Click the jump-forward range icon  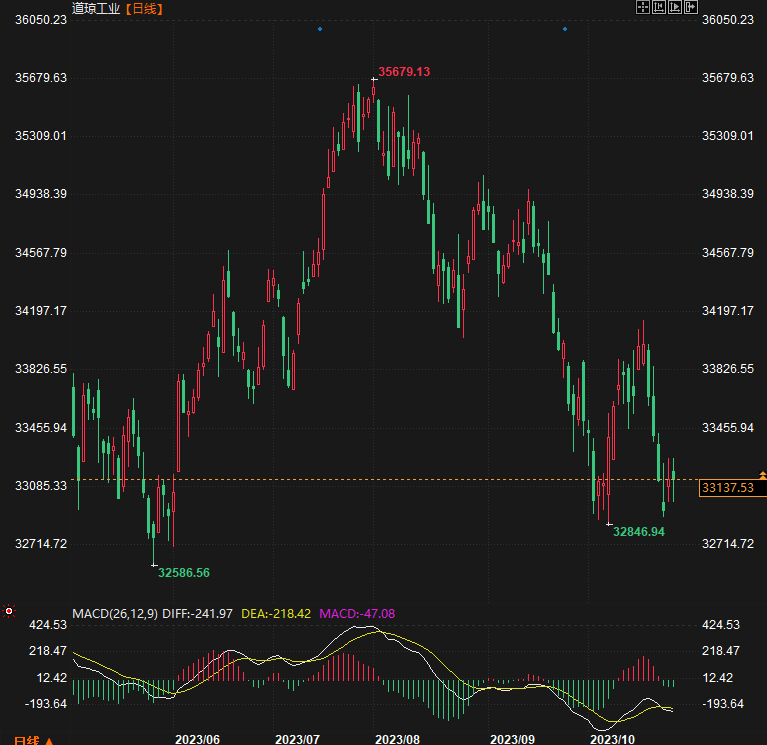[x=674, y=7]
